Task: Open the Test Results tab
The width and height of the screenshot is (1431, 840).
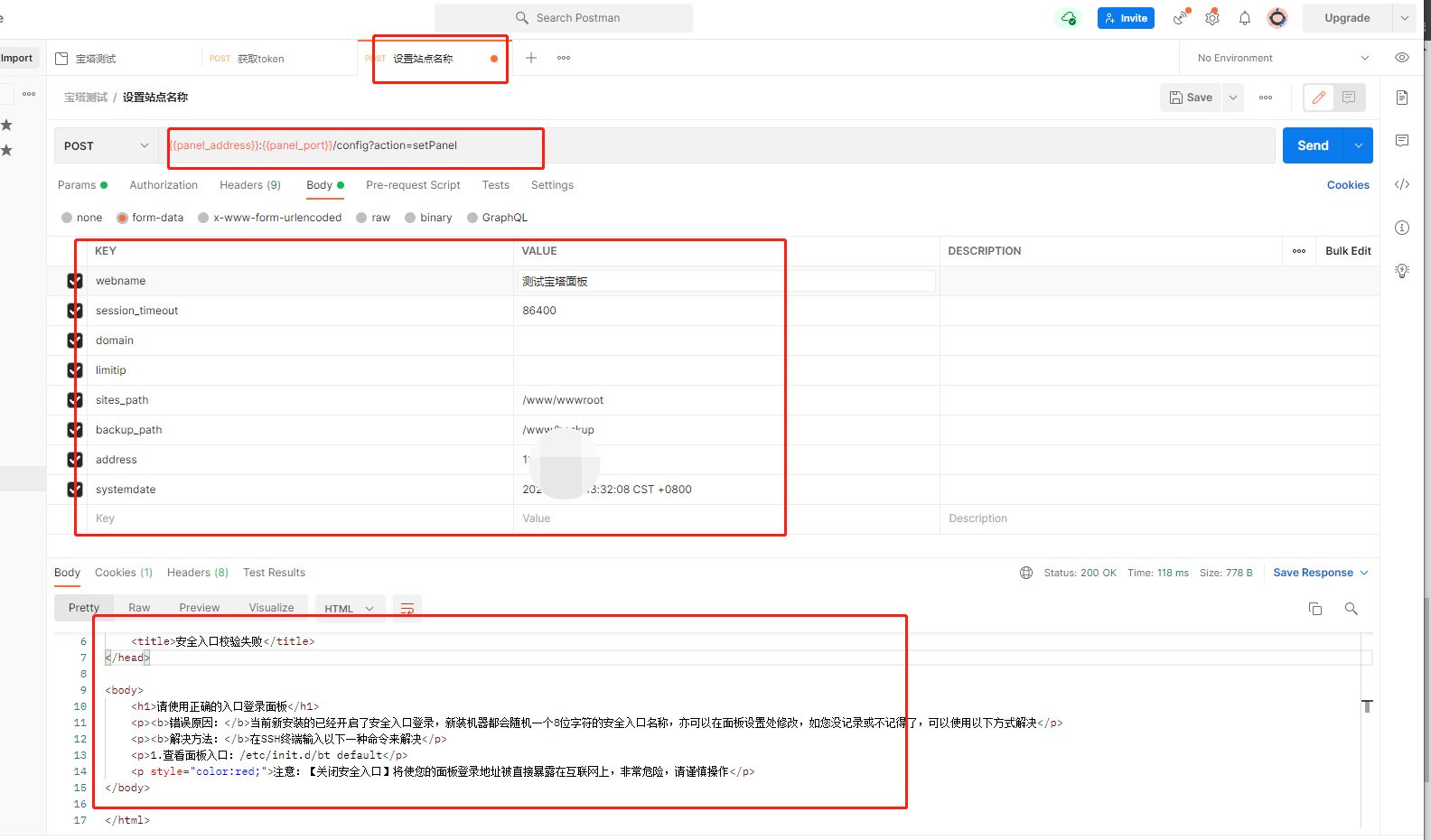Action: [274, 573]
